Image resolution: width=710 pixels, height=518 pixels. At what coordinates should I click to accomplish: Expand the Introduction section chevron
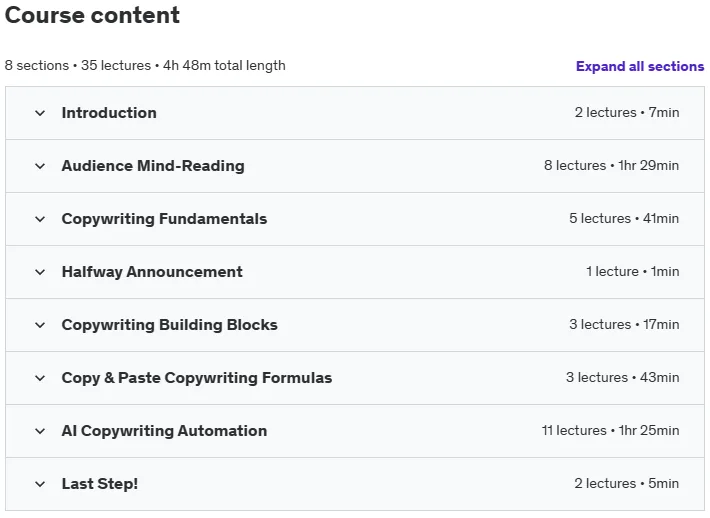tap(40, 113)
